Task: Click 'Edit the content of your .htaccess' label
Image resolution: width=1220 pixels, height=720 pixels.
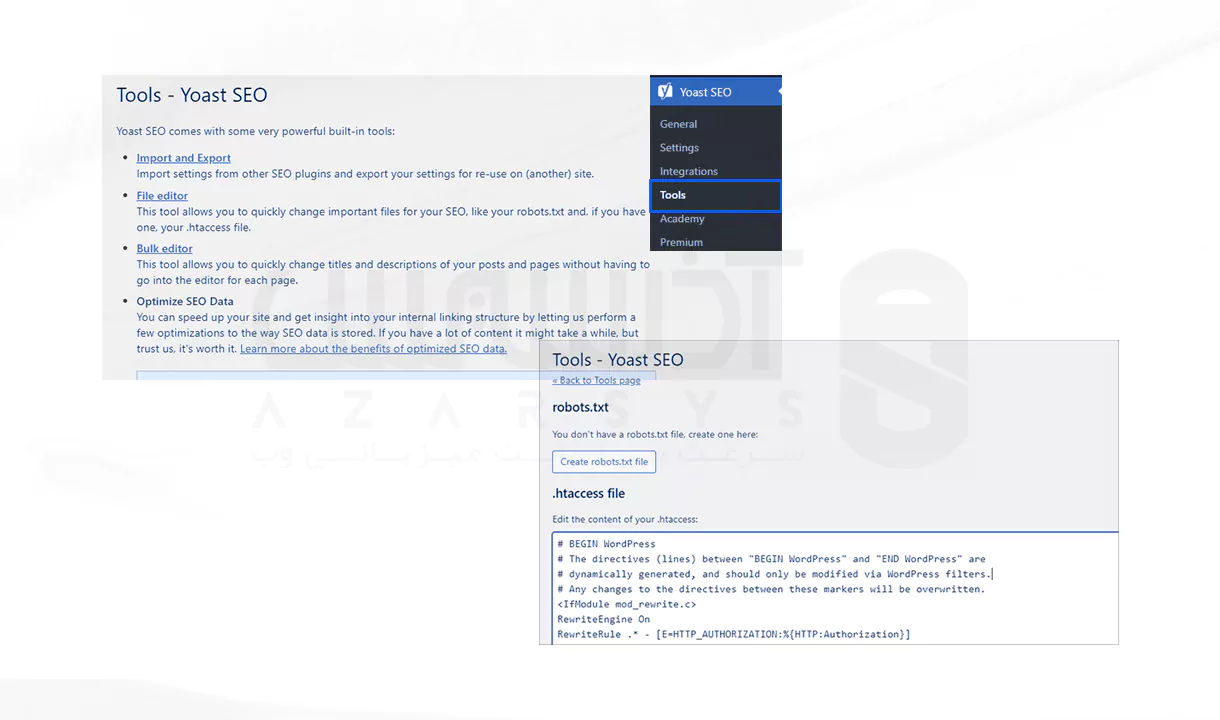Action: tap(625, 519)
